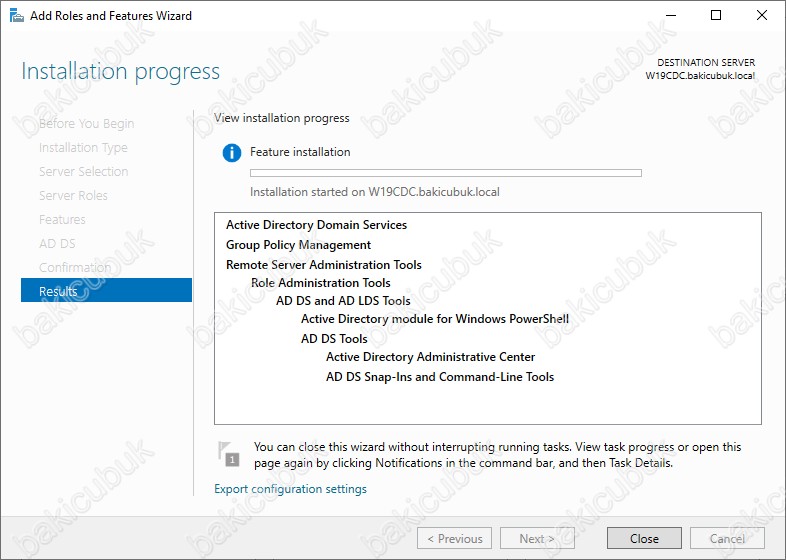Click the View installation progress heading
The height and width of the screenshot is (560, 786).
282,118
